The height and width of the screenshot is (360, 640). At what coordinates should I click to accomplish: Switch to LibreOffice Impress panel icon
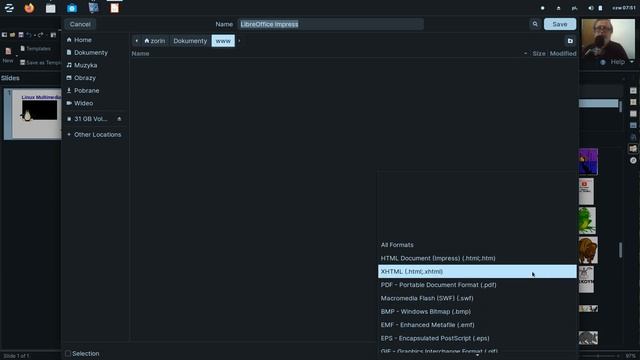click(x=115, y=8)
